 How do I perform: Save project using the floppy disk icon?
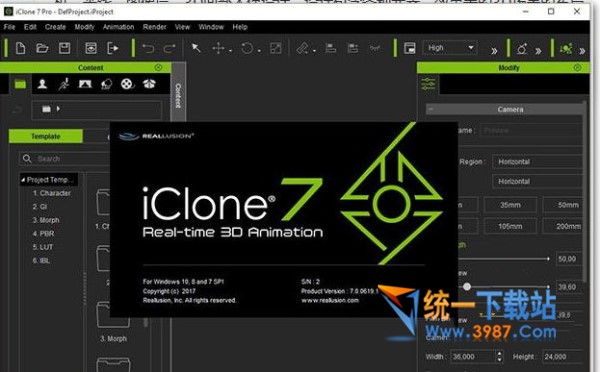click(x=64, y=48)
